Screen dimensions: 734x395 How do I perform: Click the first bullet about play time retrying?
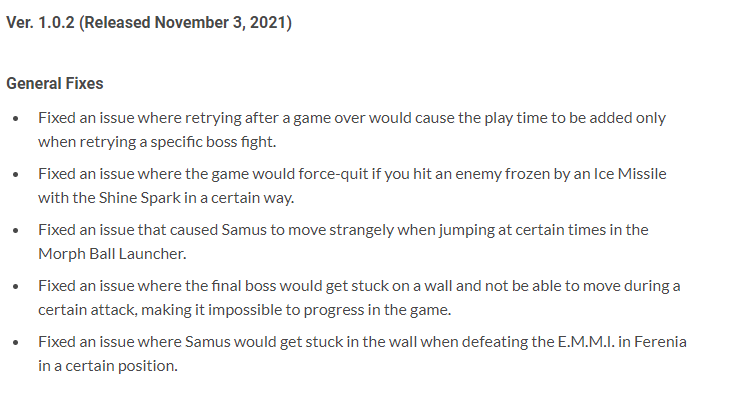click(352, 130)
